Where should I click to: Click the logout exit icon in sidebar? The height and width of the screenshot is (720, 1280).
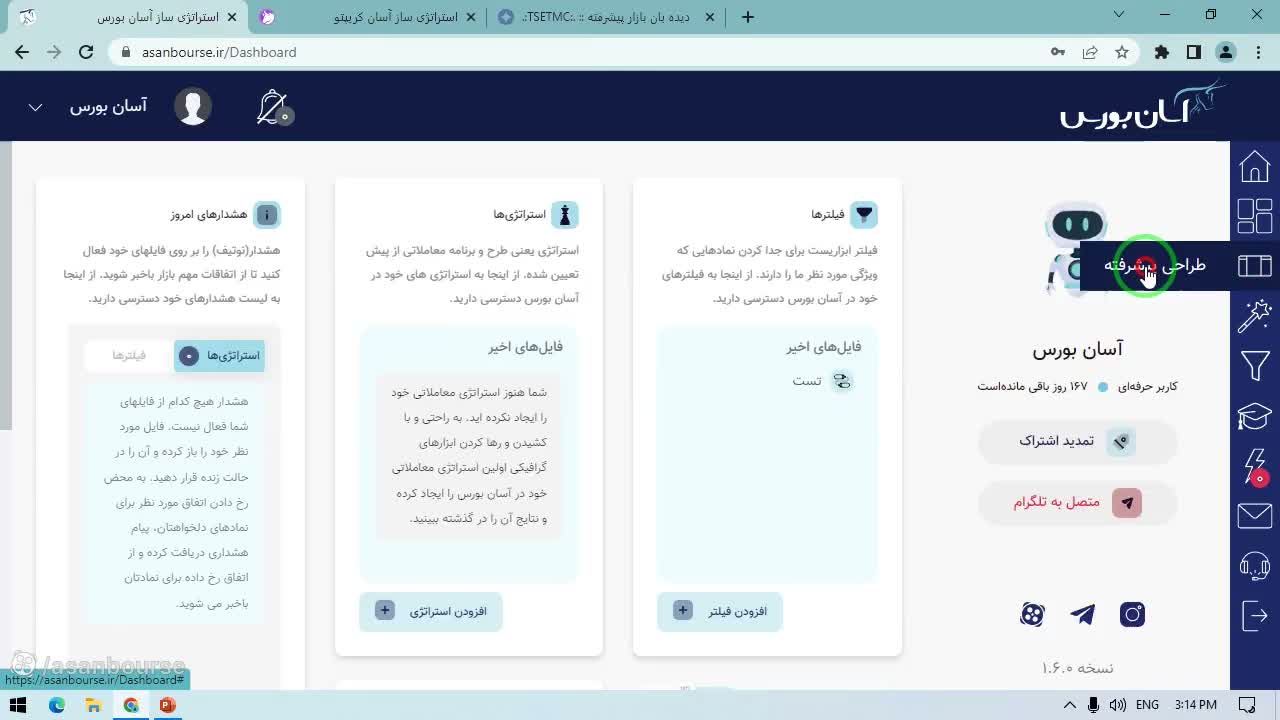[x=1254, y=615]
